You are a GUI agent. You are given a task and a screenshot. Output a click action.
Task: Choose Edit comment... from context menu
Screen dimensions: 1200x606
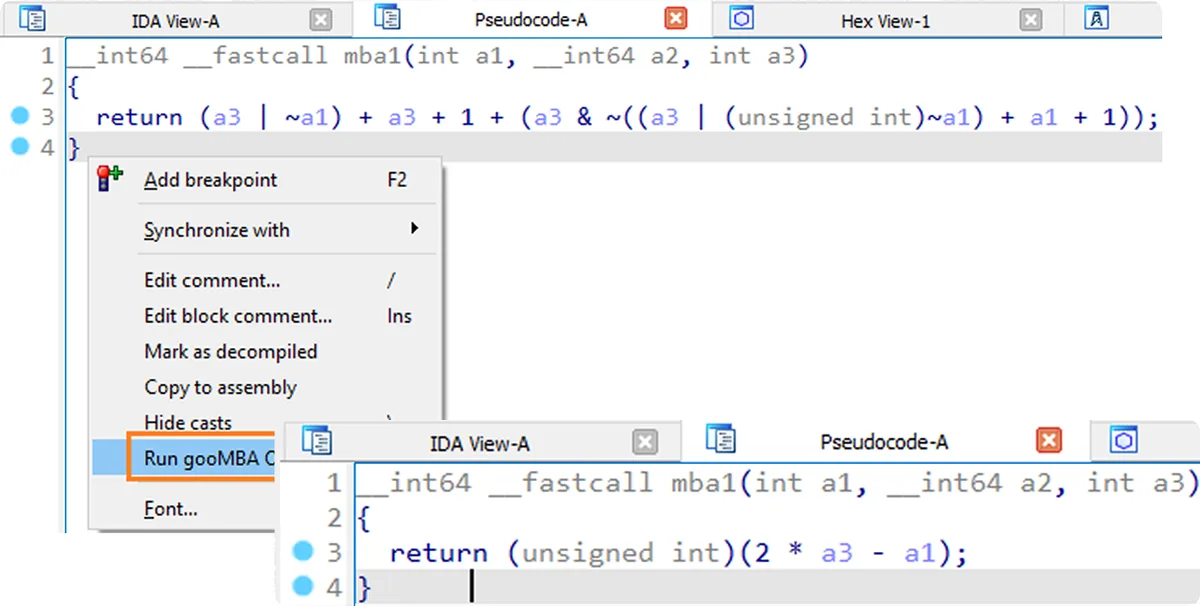265,280
